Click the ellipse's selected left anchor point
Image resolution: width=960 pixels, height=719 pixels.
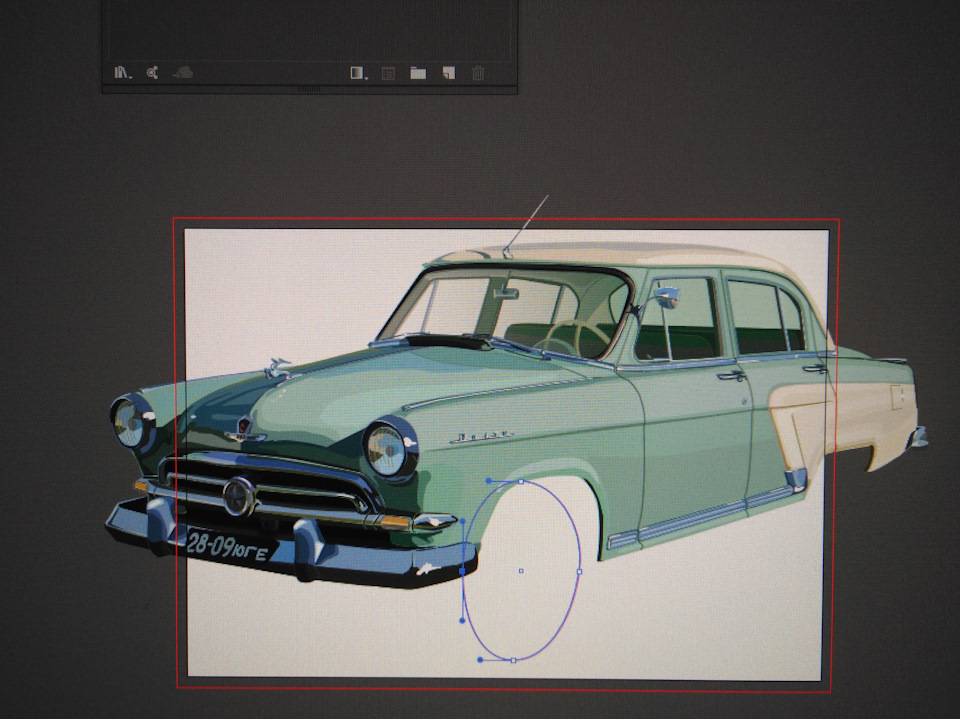[x=462, y=571]
